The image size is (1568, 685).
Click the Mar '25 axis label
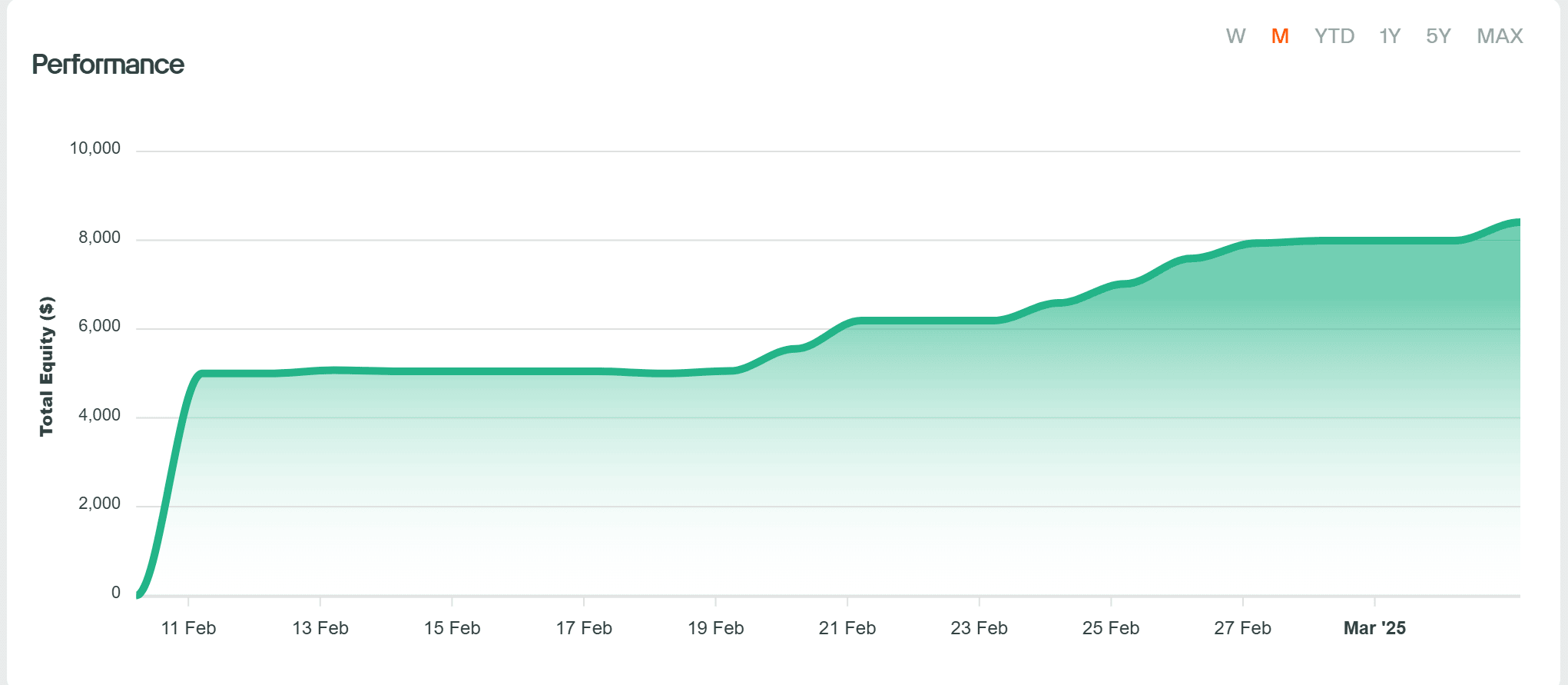[1374, 628]
